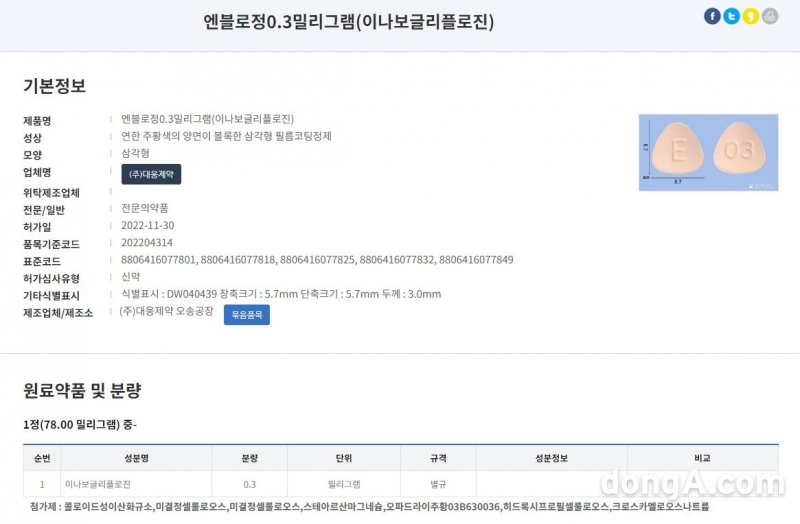Image resolution: width=800 pixels, height=524 pixels.
Task: Click the yellow KakaoStory share icon
Action: [x=750, y=16]
